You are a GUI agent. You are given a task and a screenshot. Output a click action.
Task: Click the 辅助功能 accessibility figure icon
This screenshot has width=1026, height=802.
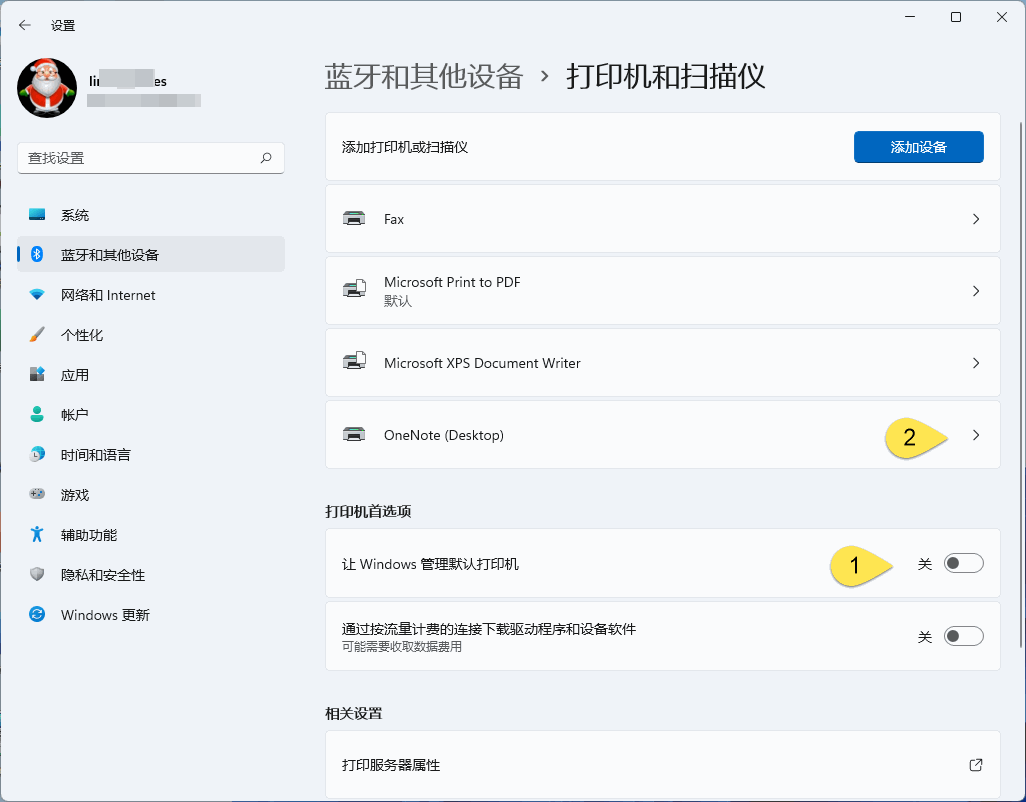click(x=37, y=534)
